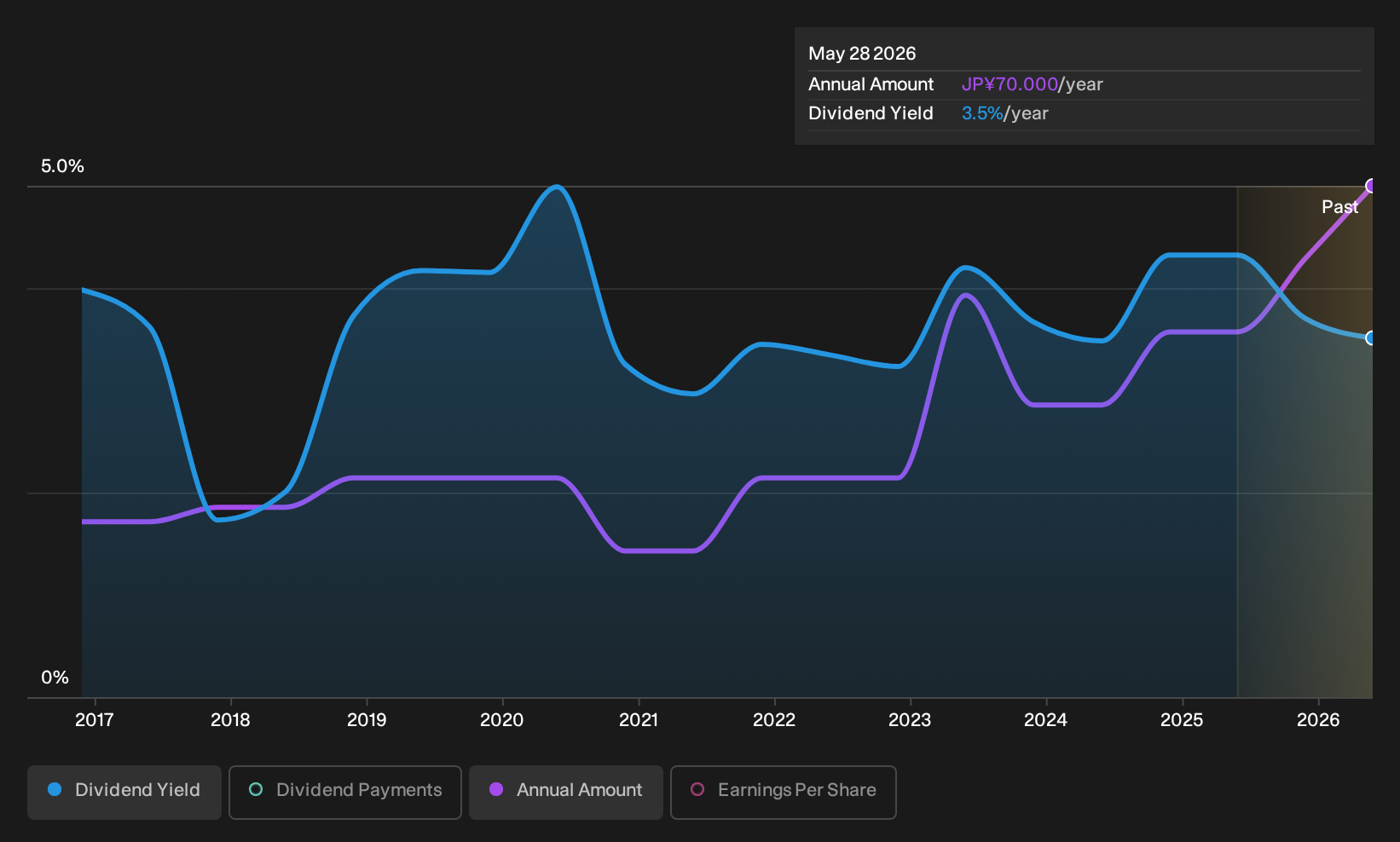Click the 2018 x-axis label

(230, 720)
